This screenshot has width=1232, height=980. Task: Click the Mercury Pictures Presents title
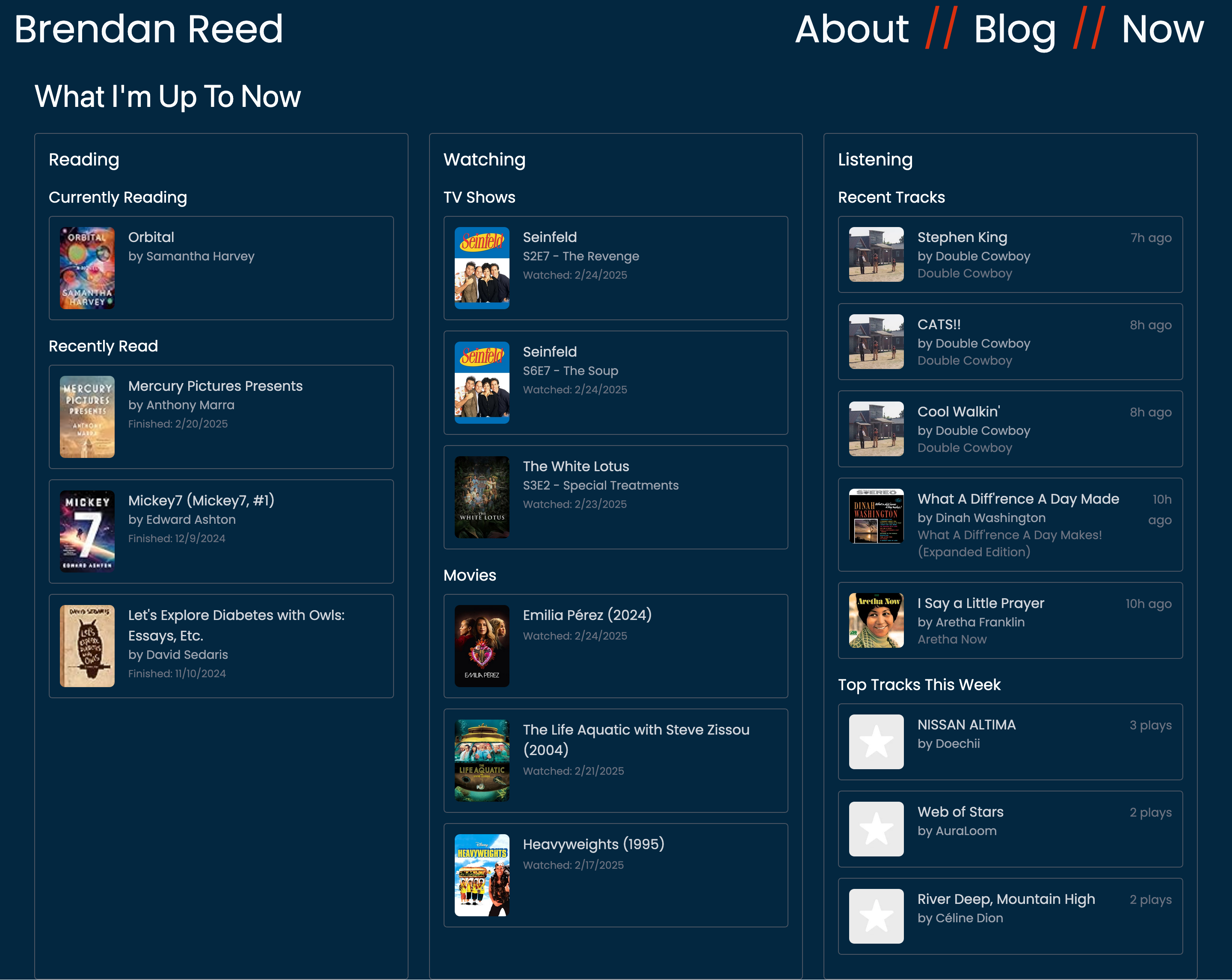(216, 386)
